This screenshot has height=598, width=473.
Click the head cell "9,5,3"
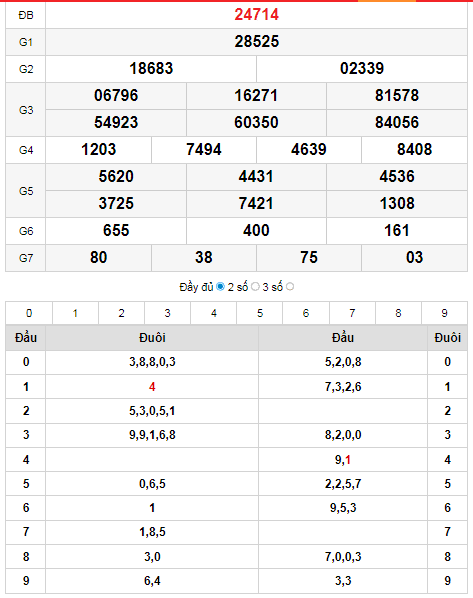pos(343,508)
